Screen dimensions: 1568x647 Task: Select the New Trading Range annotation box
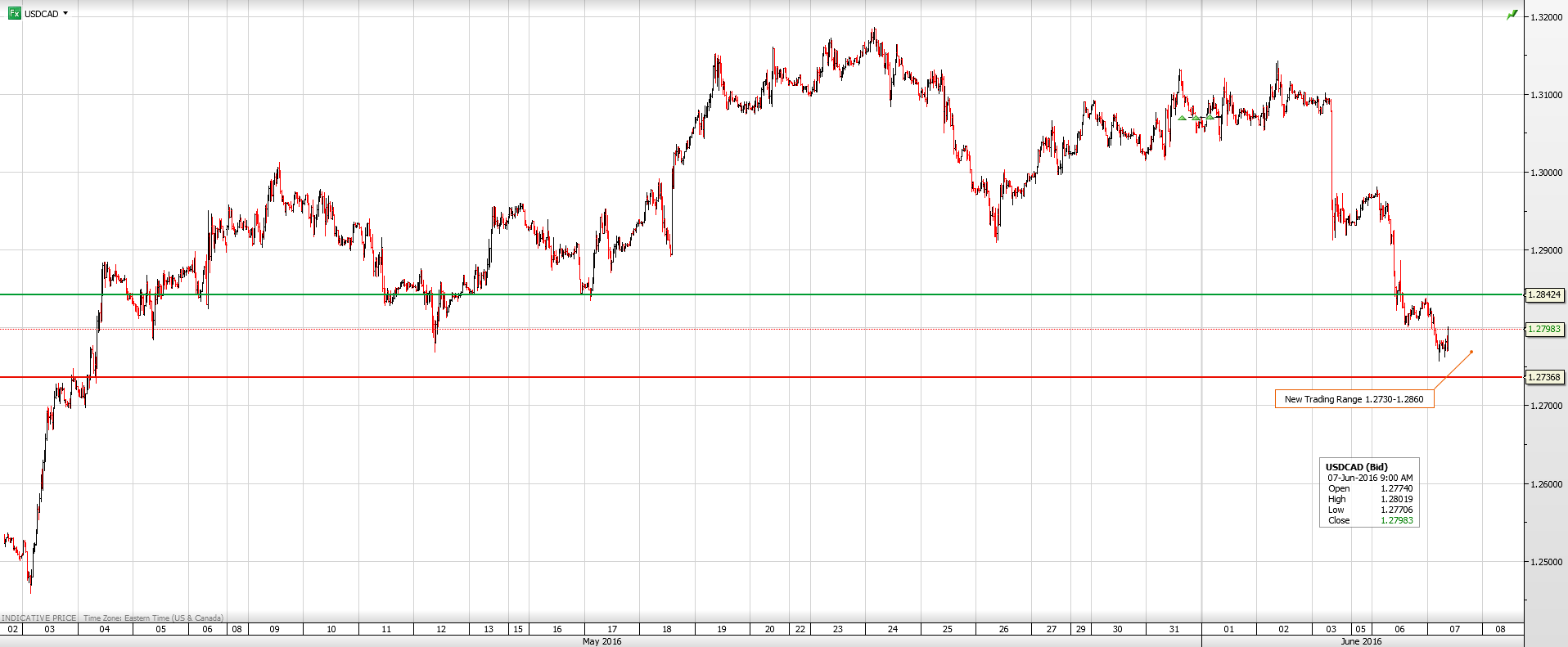click(1354, 399)
